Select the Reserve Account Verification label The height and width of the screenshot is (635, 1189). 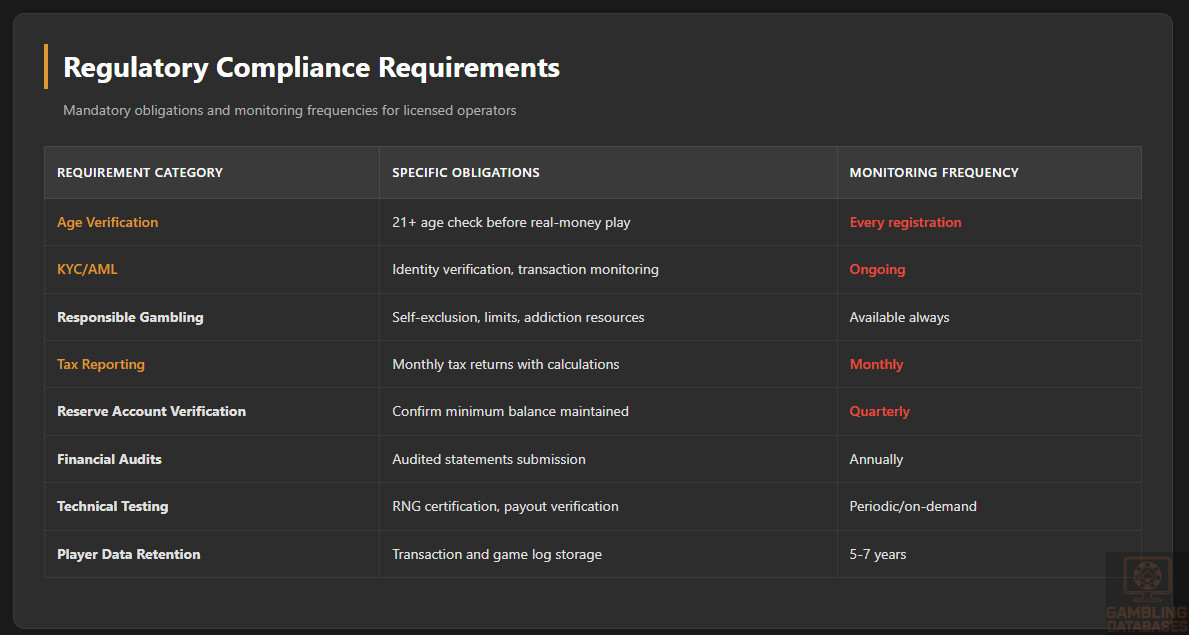(151, 411)
